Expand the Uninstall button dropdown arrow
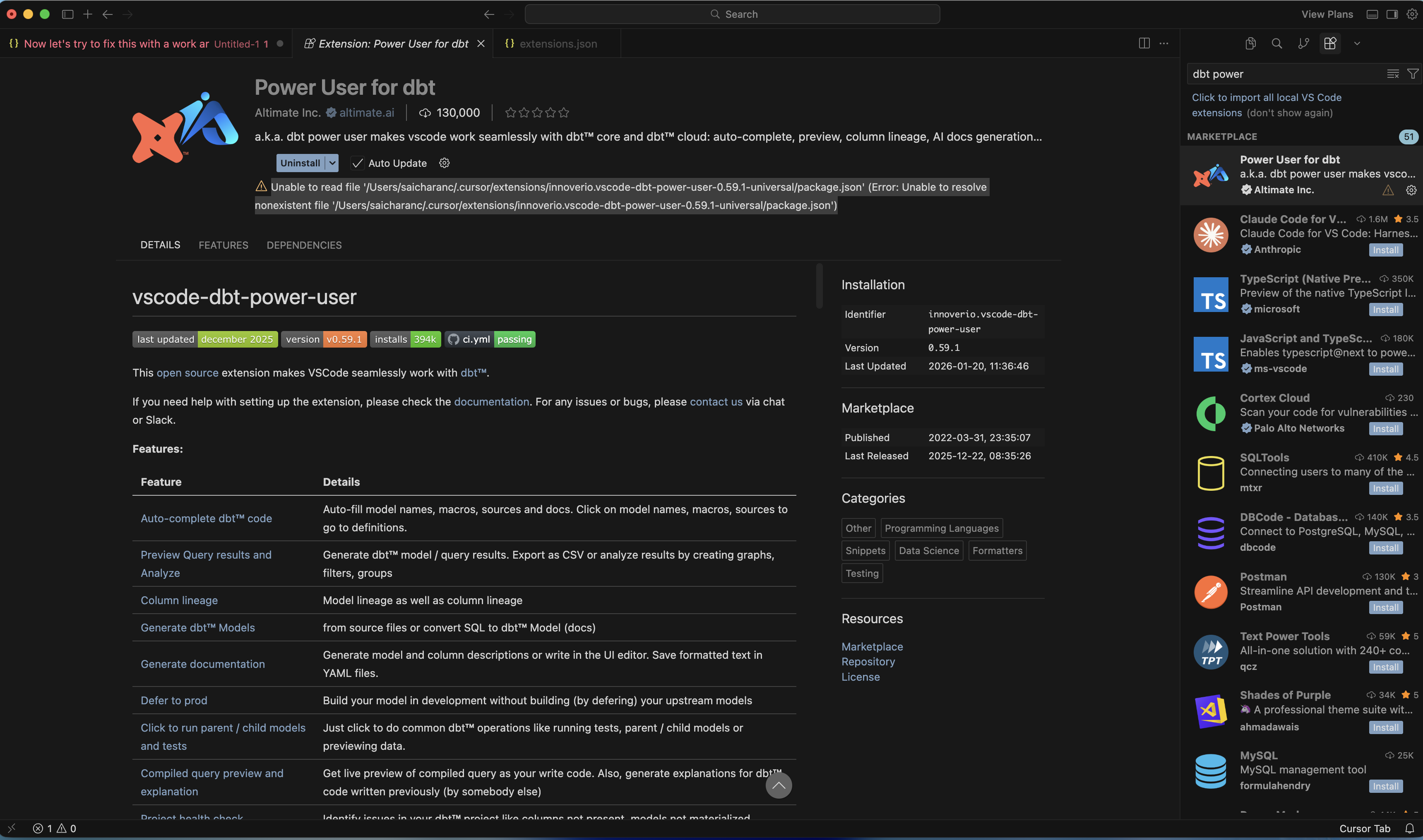Screen dimensions: 1423x840 coord(332,163)
